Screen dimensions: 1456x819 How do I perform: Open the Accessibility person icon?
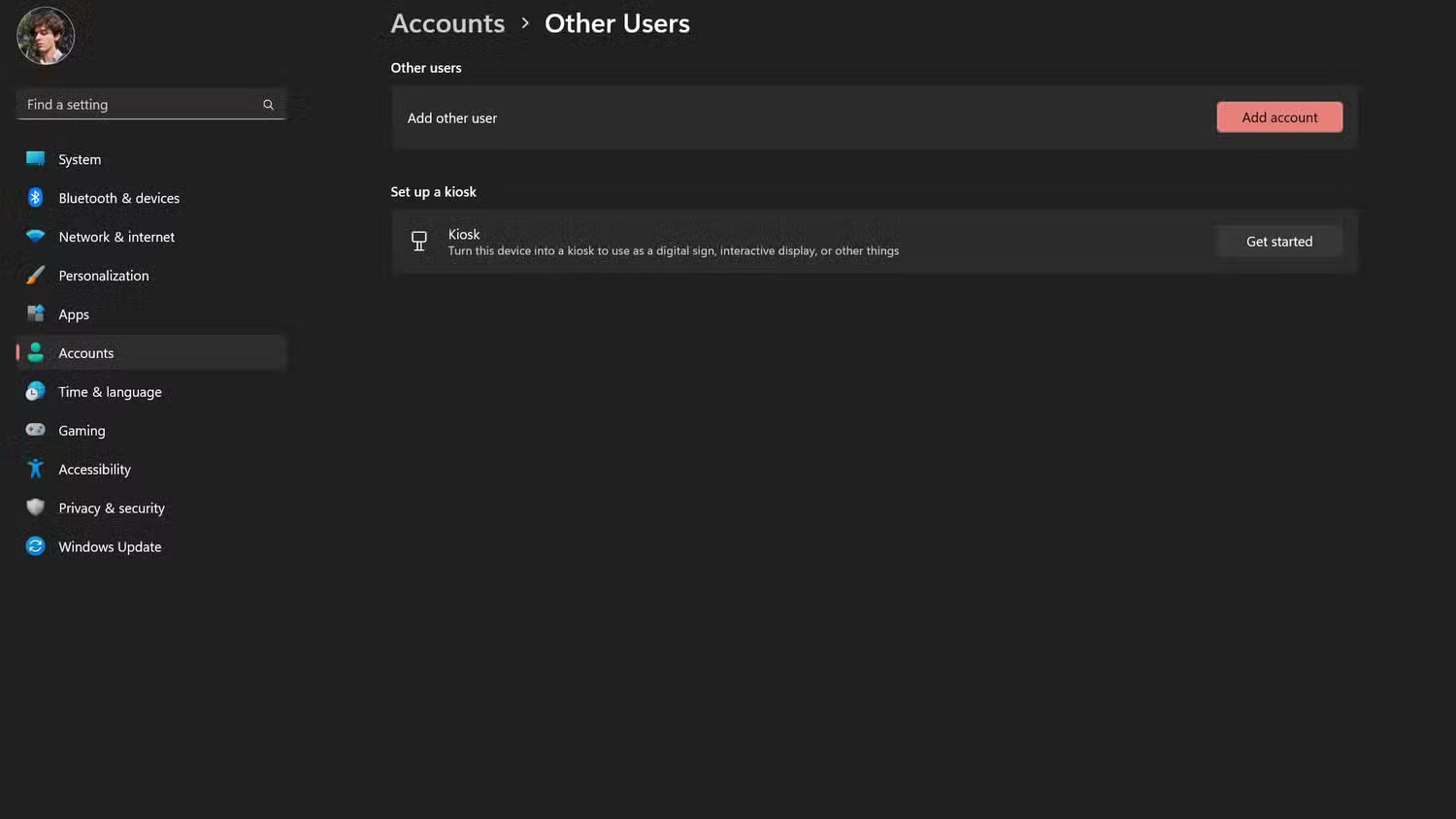(35, 469)
